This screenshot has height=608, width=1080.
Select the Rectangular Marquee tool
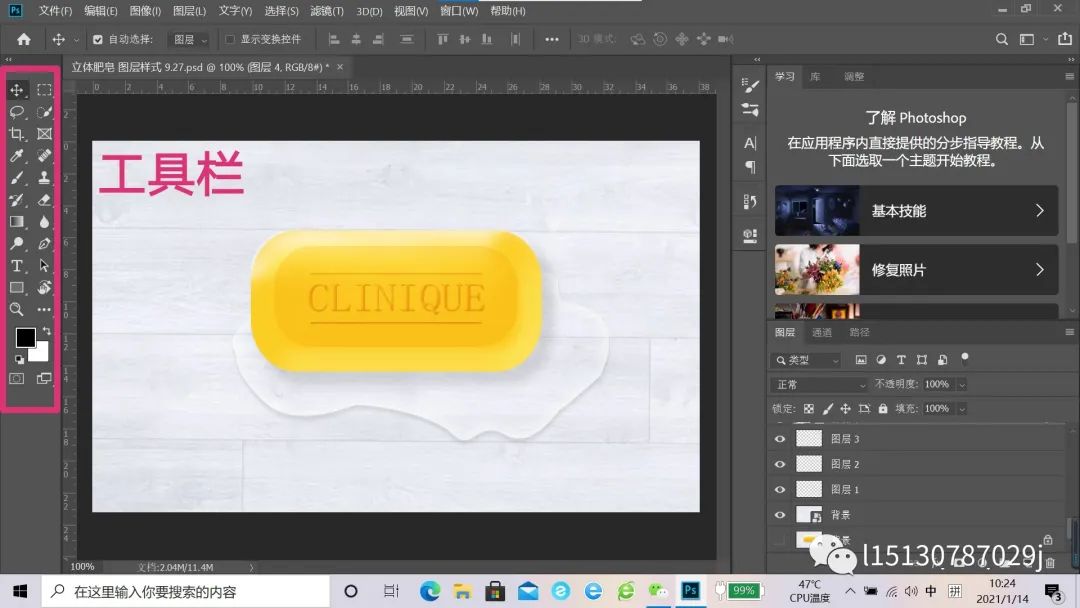(x=44, y=90)
